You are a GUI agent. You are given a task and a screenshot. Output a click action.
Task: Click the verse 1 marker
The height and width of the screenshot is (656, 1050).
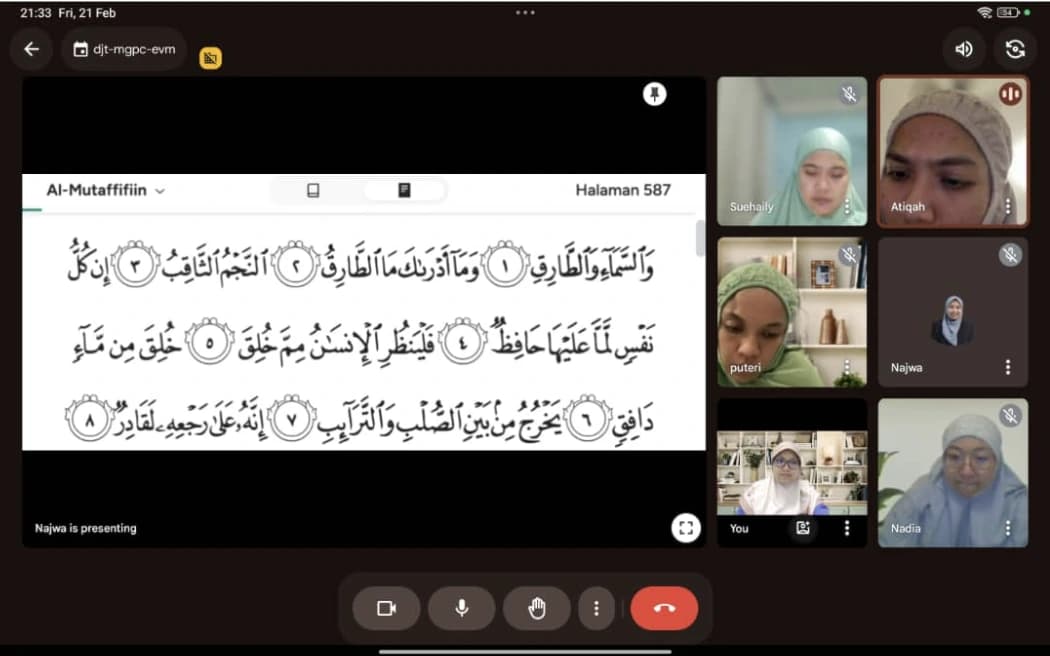coord(506,265)
